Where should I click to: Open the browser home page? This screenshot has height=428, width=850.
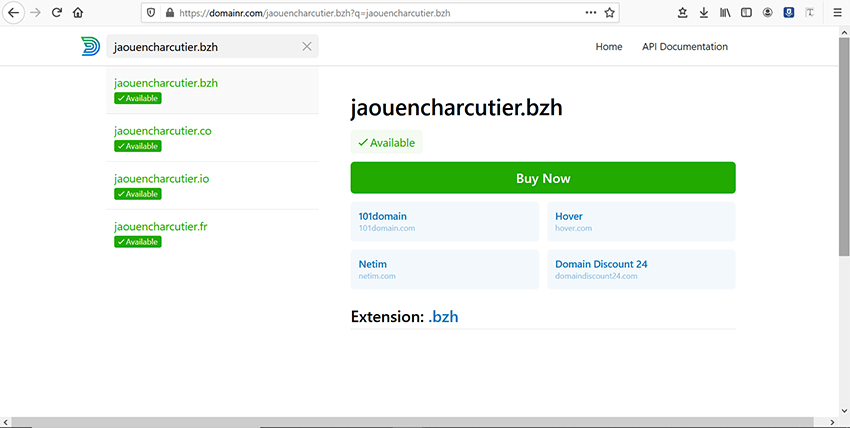(78, 13)
